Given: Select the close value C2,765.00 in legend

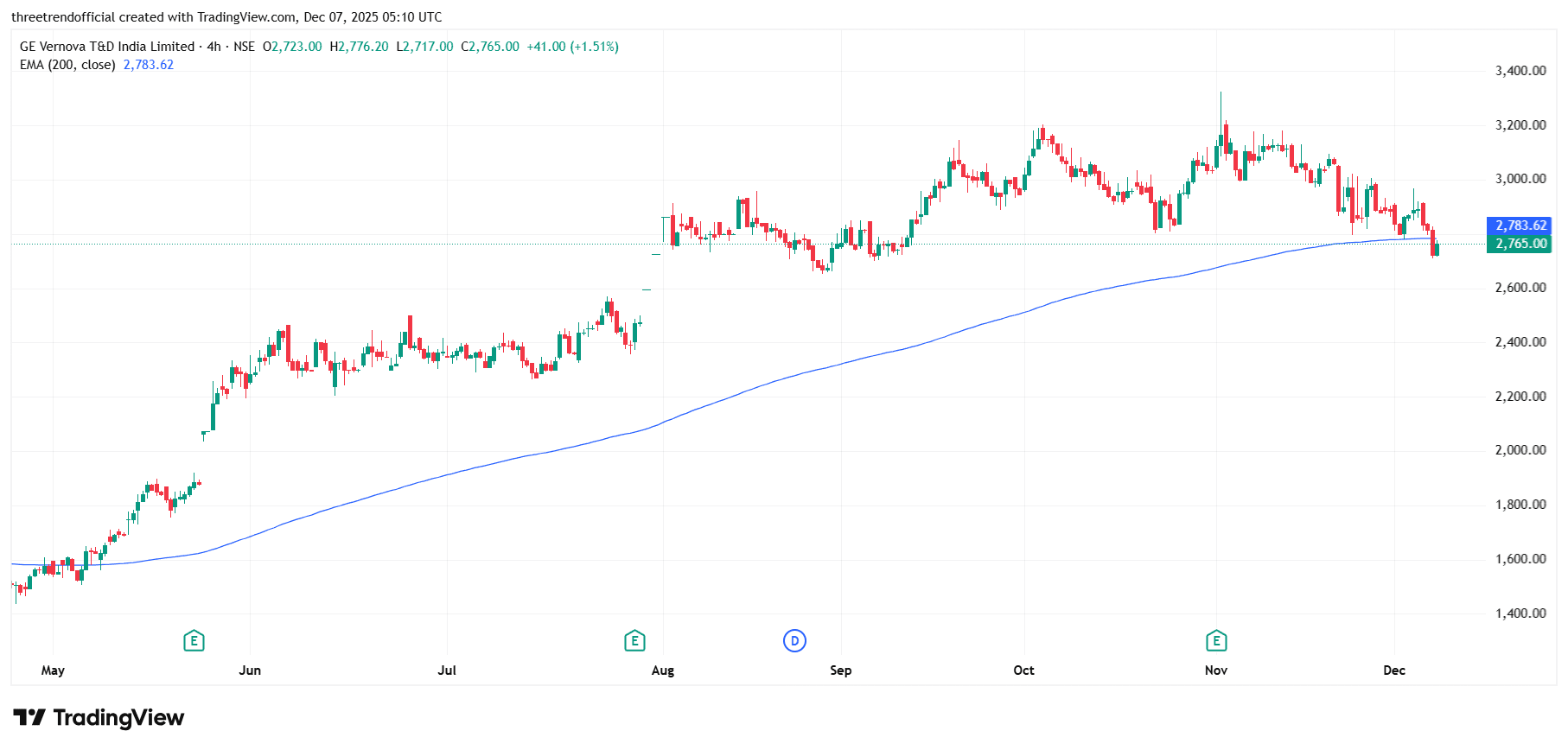Looking at the screenshot, I should (x=490, y=47).
